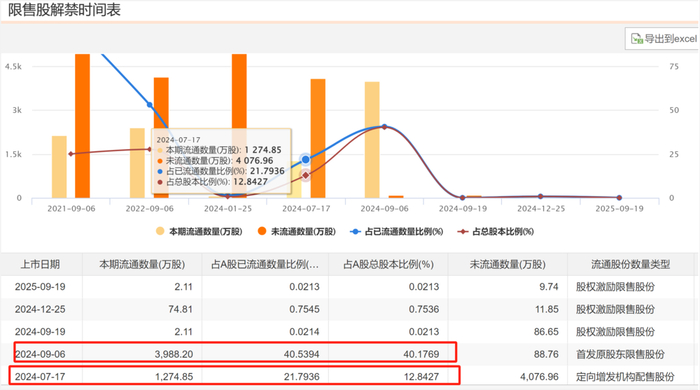This screenshot has width=700, height=390.
Task: Click the 1,274.85 table value
Action: click(174, 377)
